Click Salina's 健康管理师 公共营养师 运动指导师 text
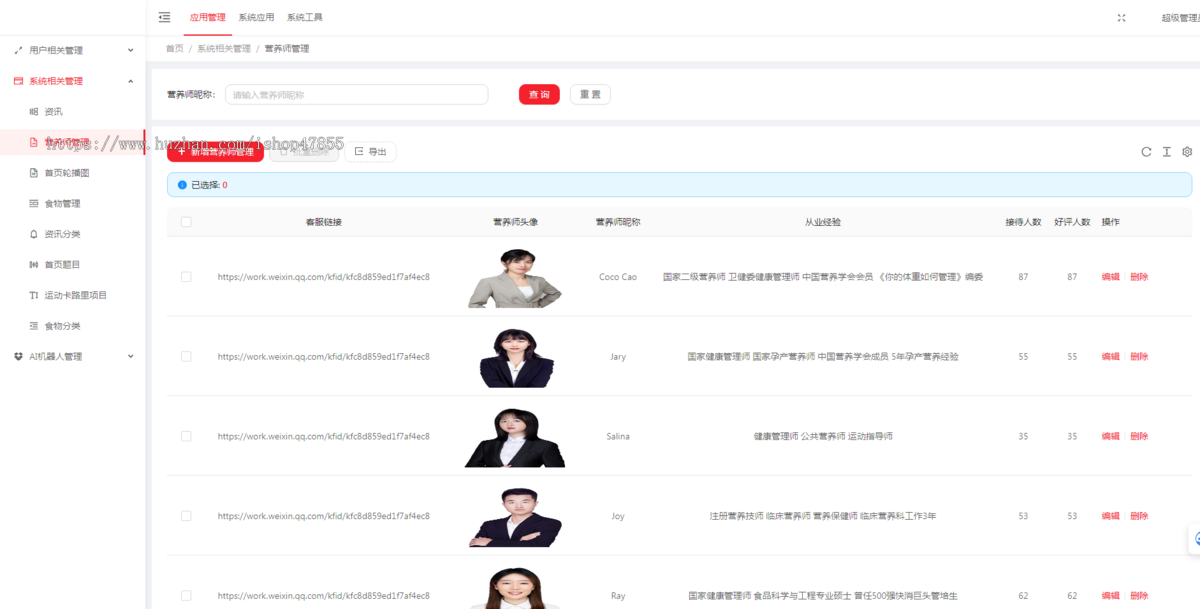 tap(823, 436)
